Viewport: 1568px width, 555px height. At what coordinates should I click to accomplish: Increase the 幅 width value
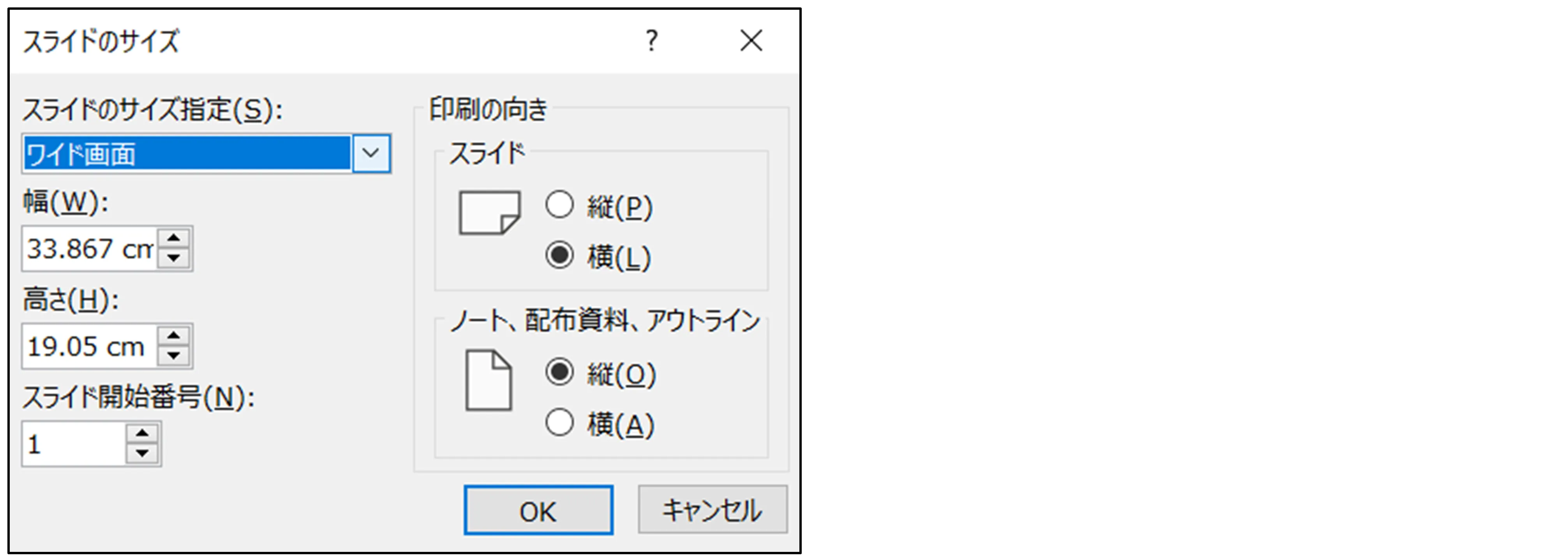174,238
